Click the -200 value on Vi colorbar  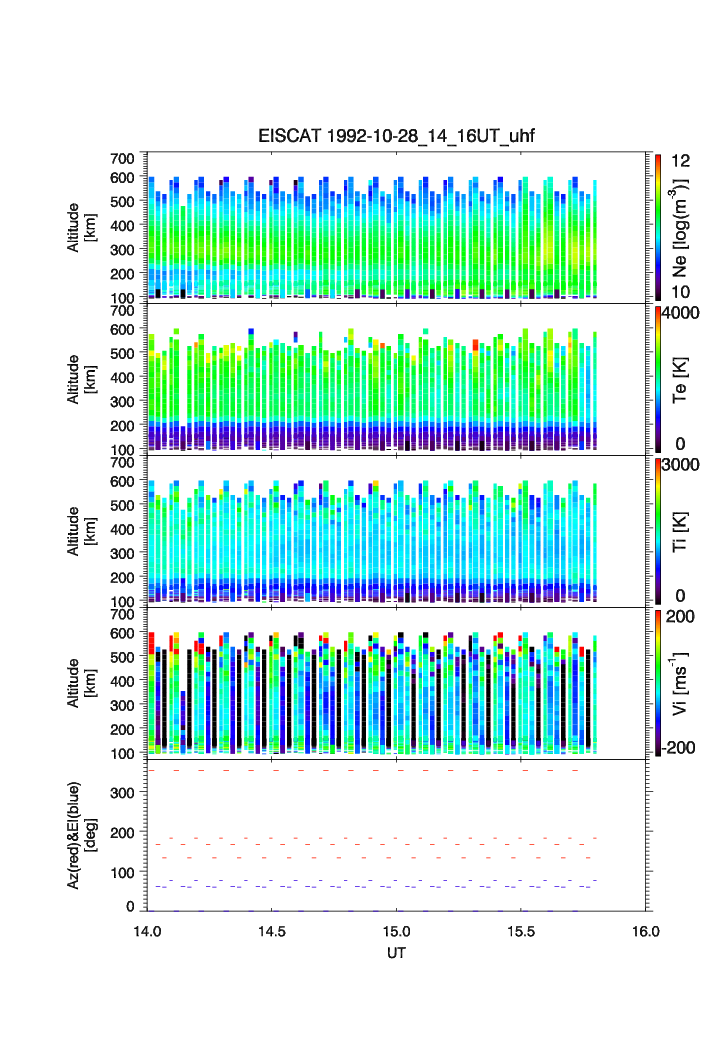680,748
